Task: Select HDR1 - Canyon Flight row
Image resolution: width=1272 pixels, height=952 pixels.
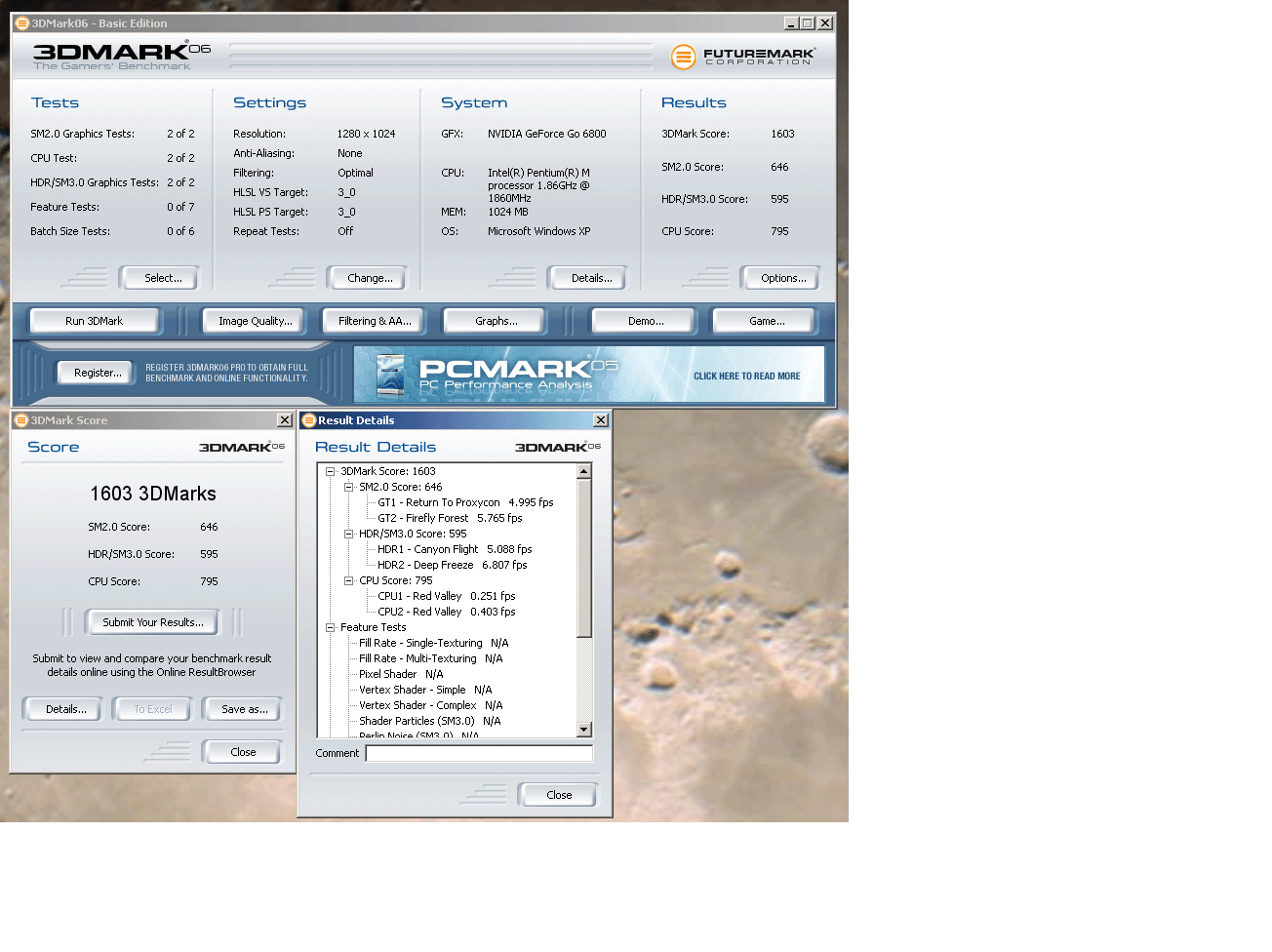Action: (x=455, y=549)
